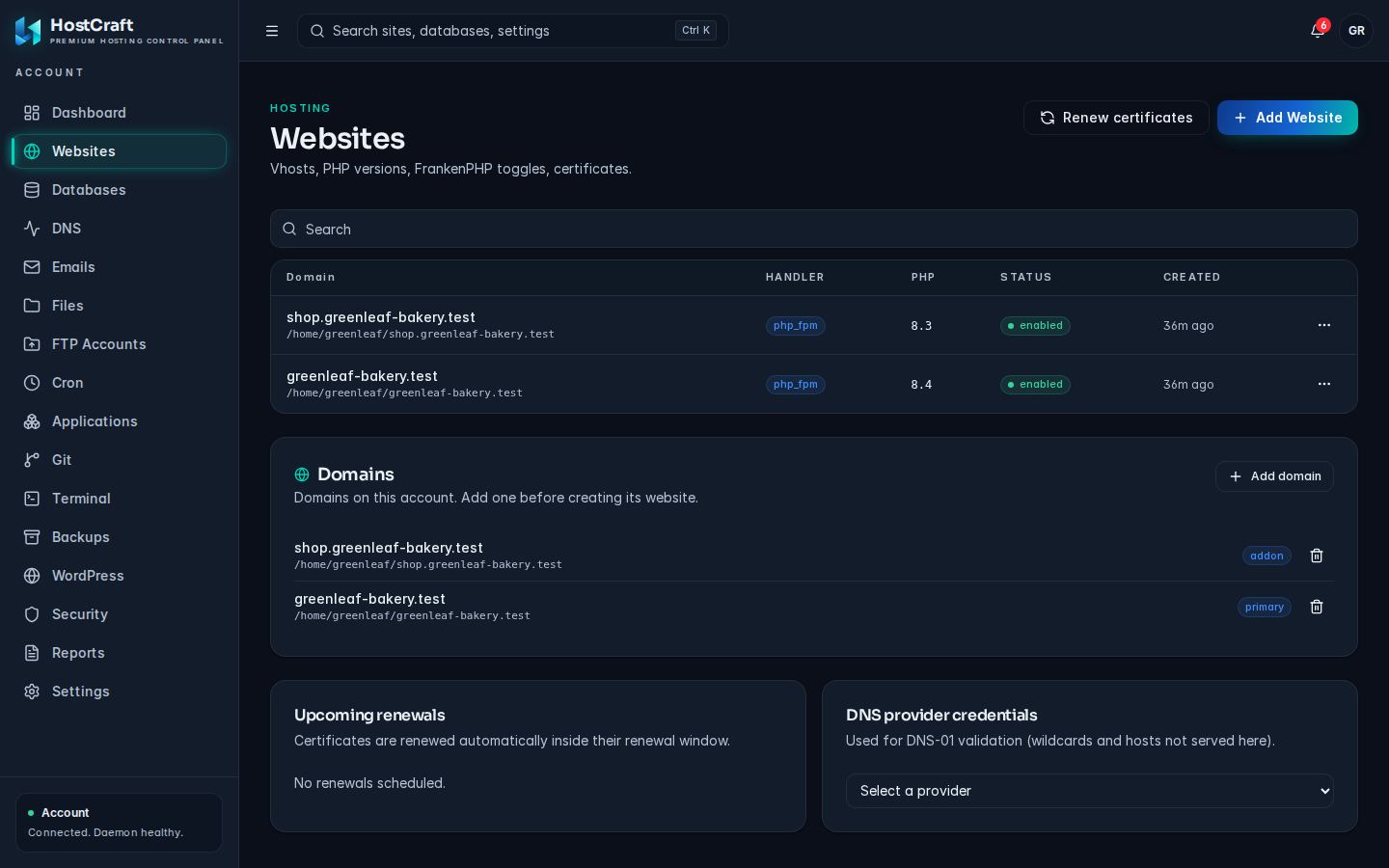
Task: Click the HostCraft logo
Action: click(119, 31)
